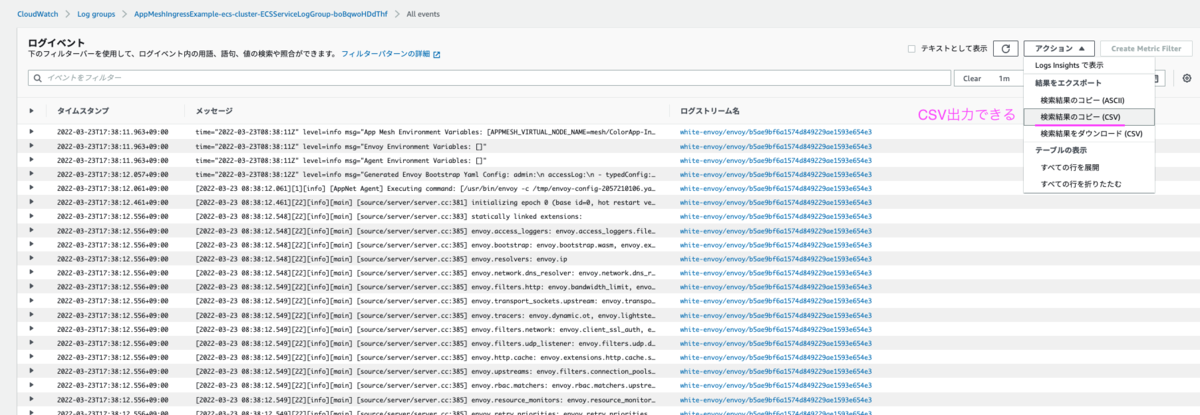Choose すべての行を折りたたむ menu item
Viewport: 1200px width, 415px height.
1089,184
